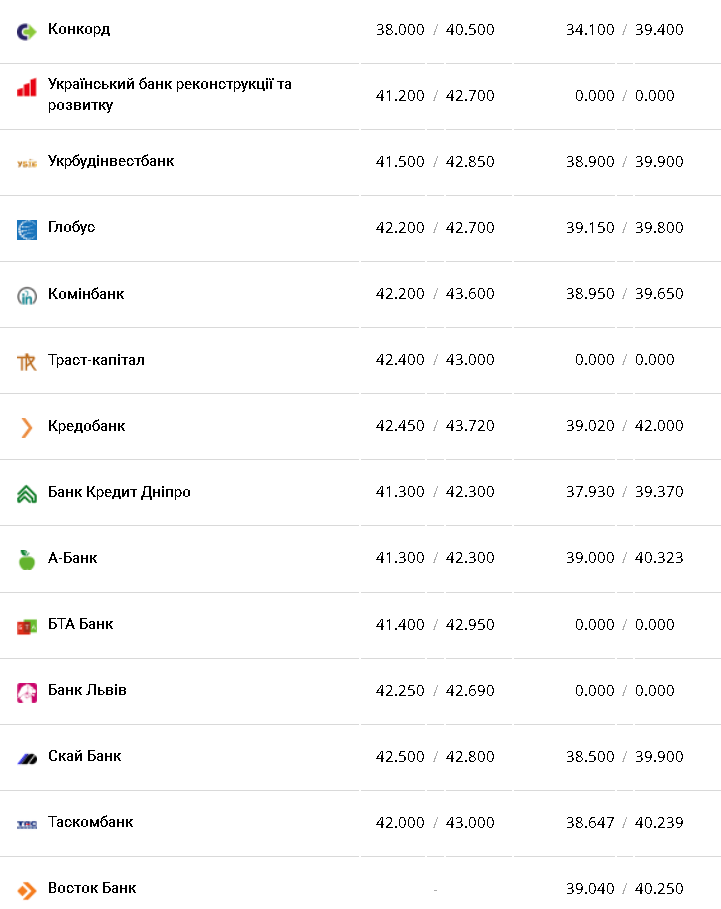Select the А-Банк 39.000 / 40.323 rate
The height and width of the screenshot is (909, 721).
click(x=625, y=558)
